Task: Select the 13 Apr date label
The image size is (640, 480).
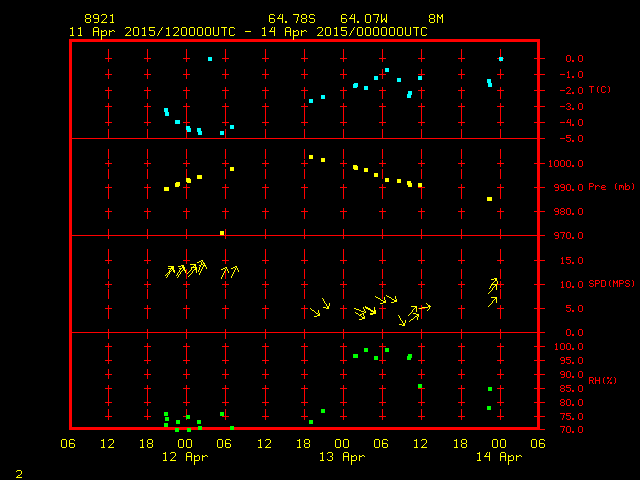Action: click(x=342, y=457)
